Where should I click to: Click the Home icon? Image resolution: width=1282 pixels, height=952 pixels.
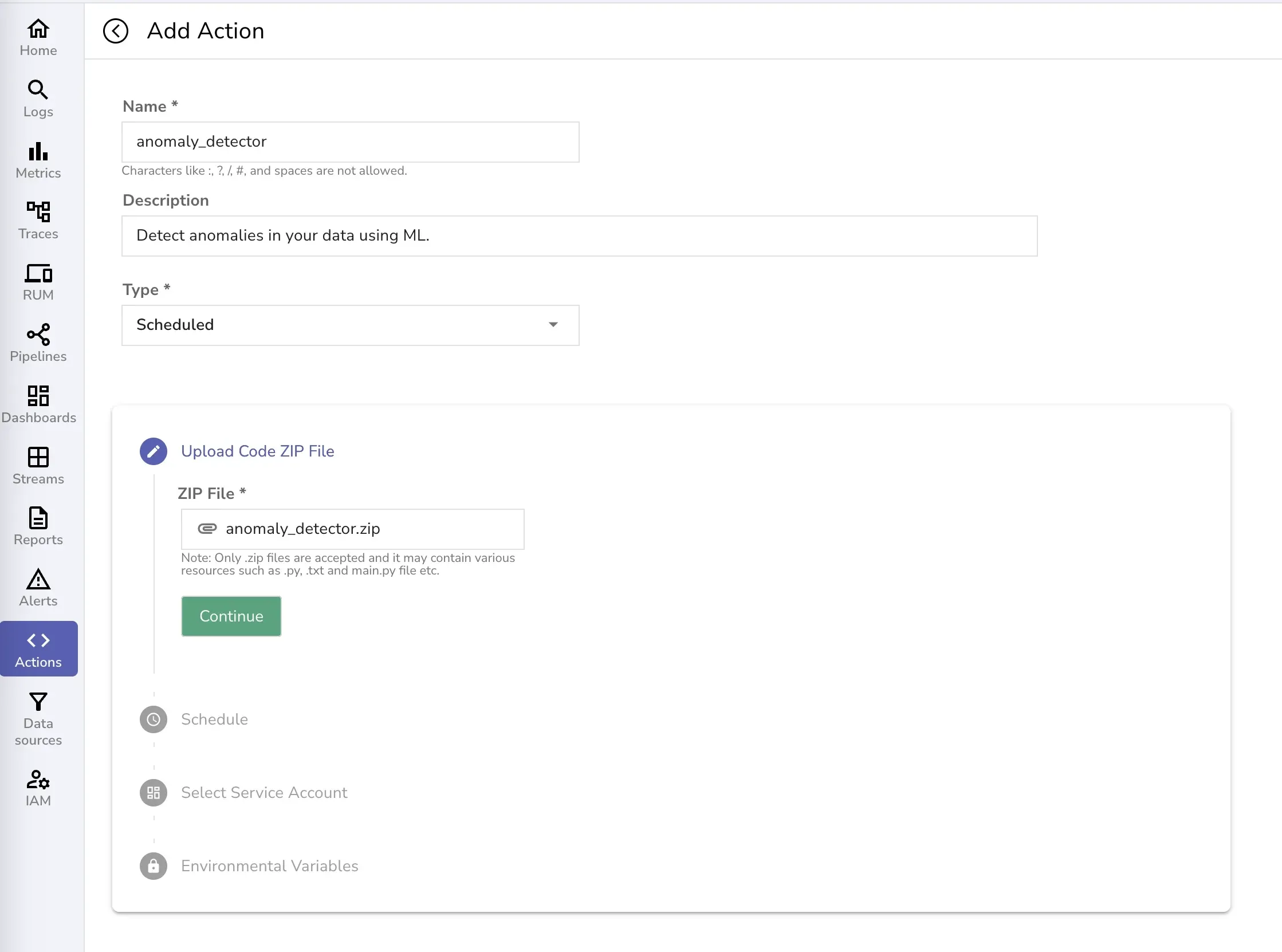(37, 37)
